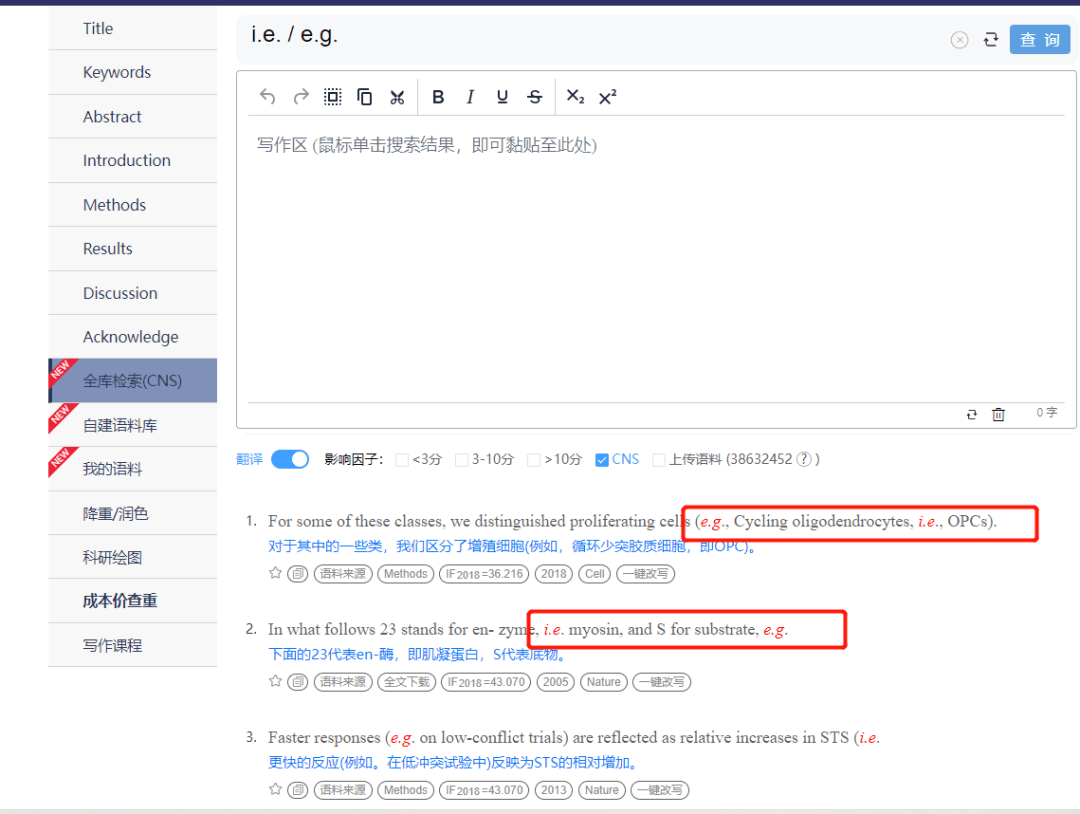Click the blue 查询 search button
This screenshot has width=1080, height=814.
1039,39
